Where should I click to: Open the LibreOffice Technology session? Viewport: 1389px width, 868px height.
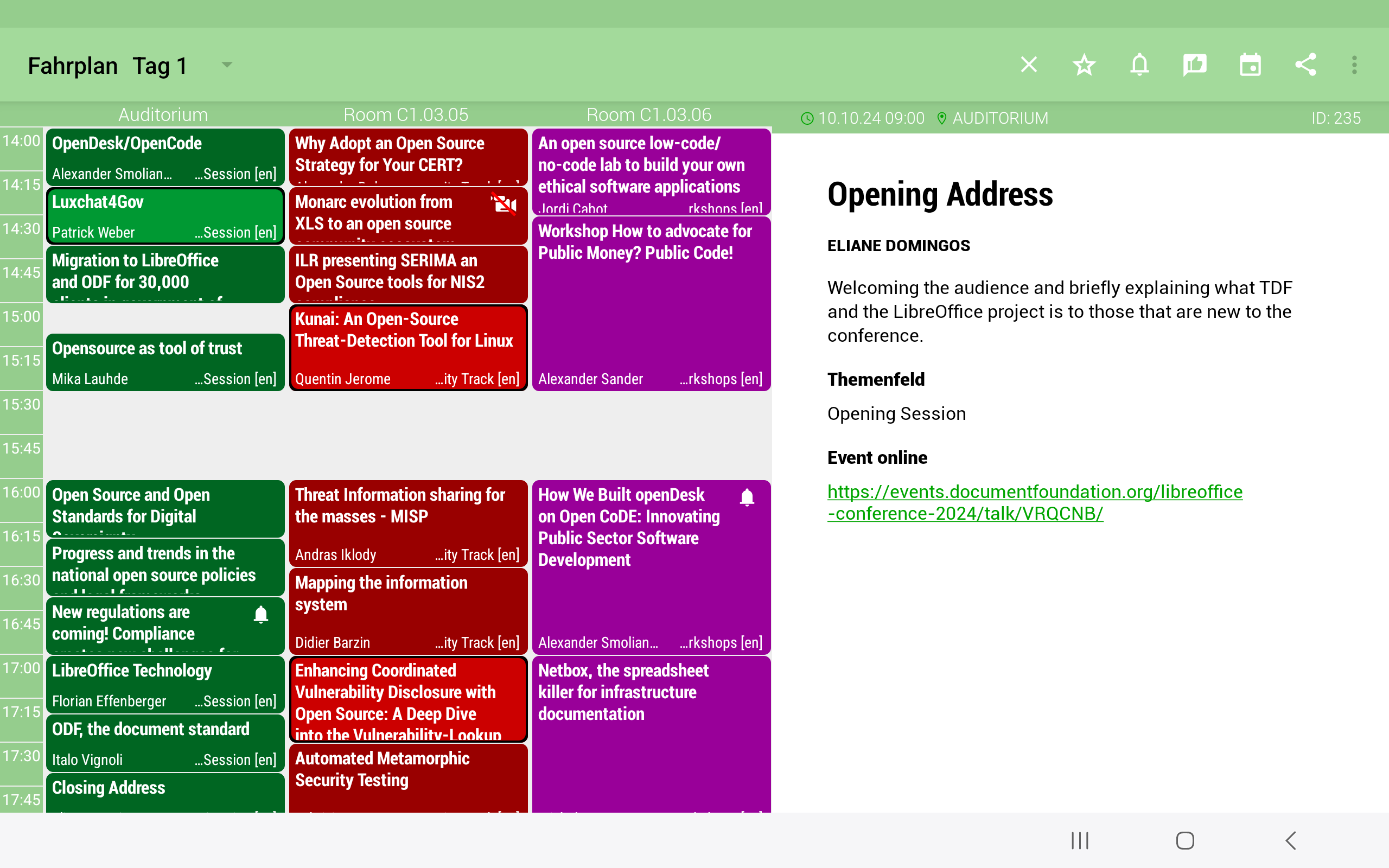(x=165, y=684)
